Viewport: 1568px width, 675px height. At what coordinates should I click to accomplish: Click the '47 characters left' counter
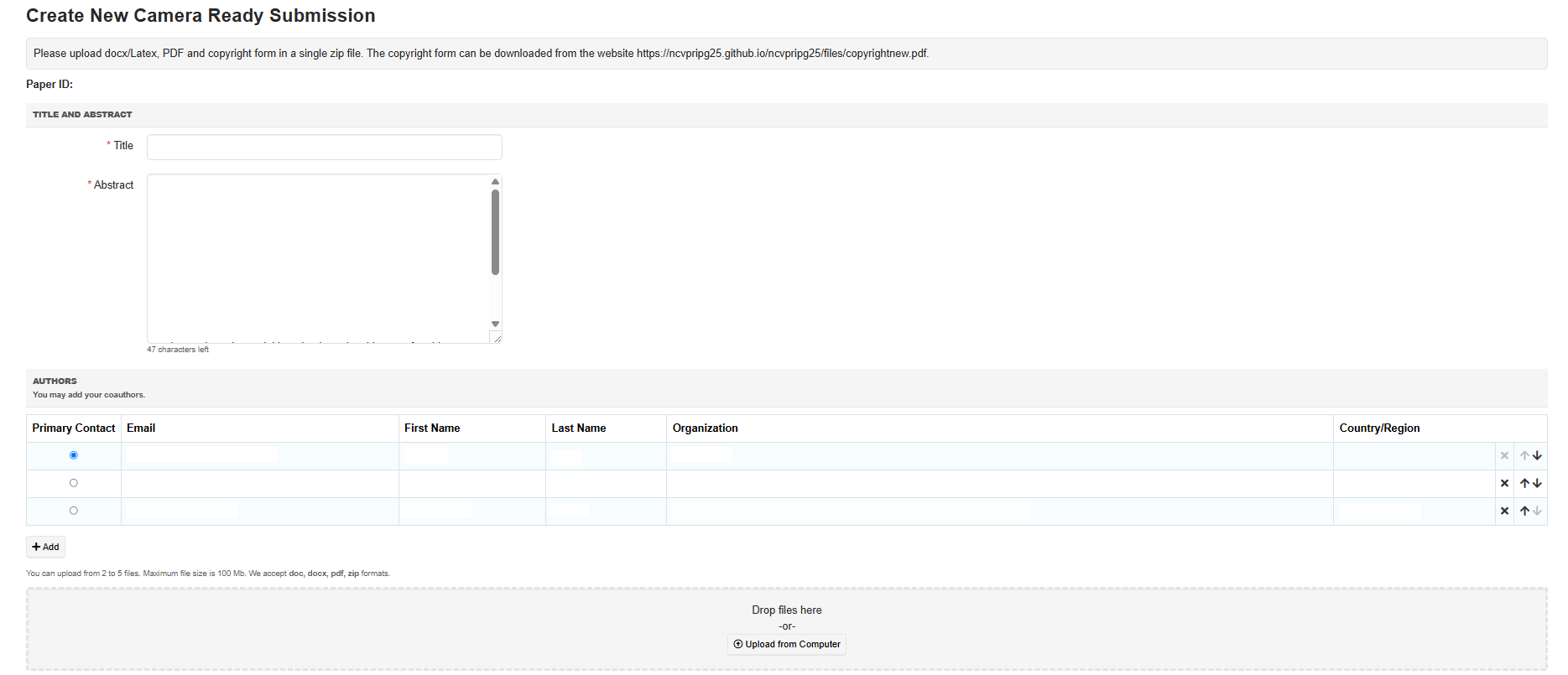[178, 350]
